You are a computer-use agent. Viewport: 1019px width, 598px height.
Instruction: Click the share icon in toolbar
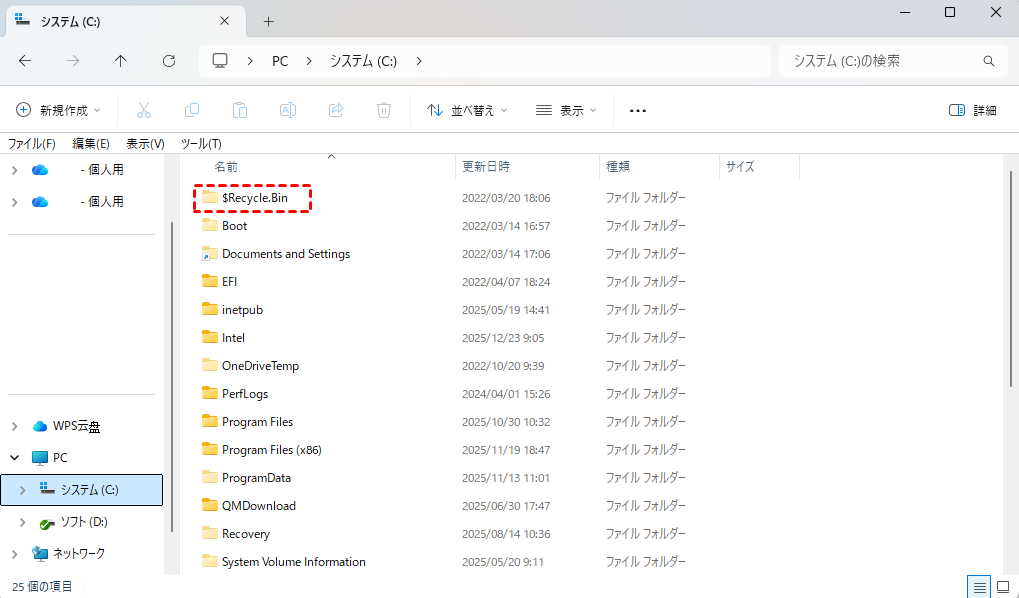(336, 110)
